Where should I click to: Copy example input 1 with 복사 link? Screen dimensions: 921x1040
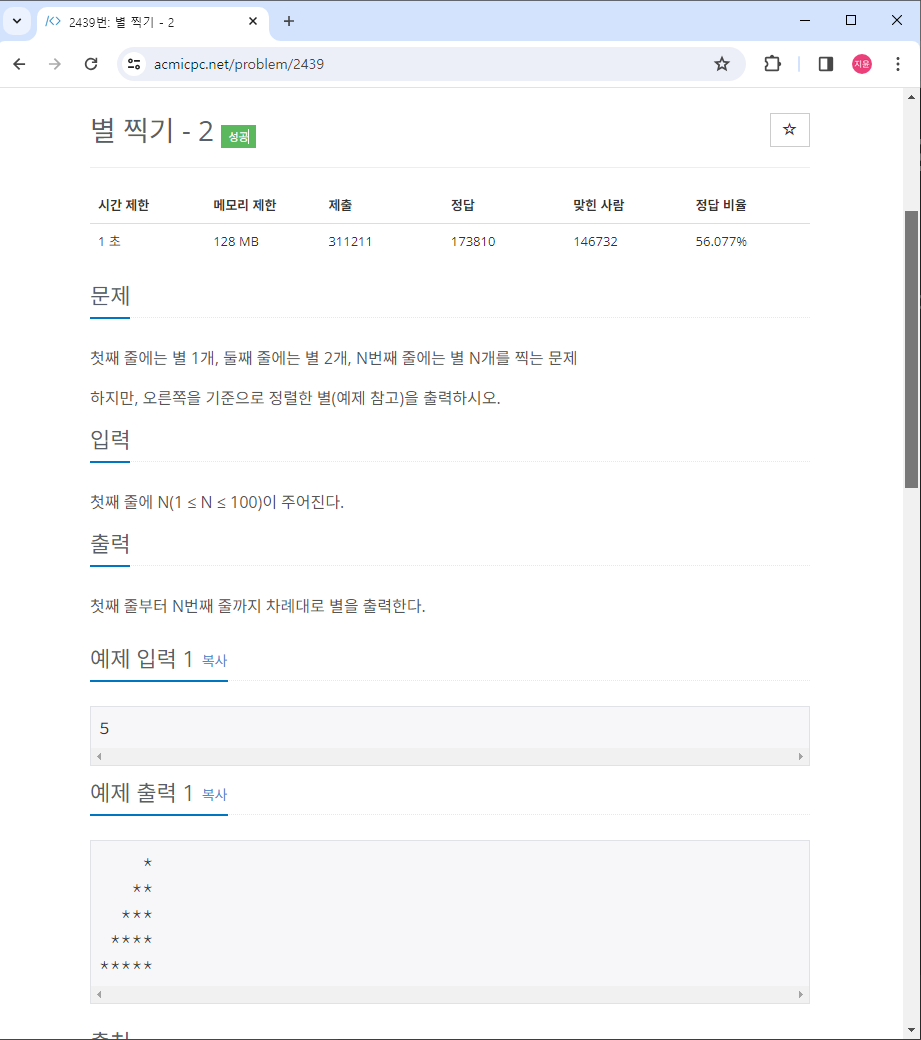pos(214,661)
